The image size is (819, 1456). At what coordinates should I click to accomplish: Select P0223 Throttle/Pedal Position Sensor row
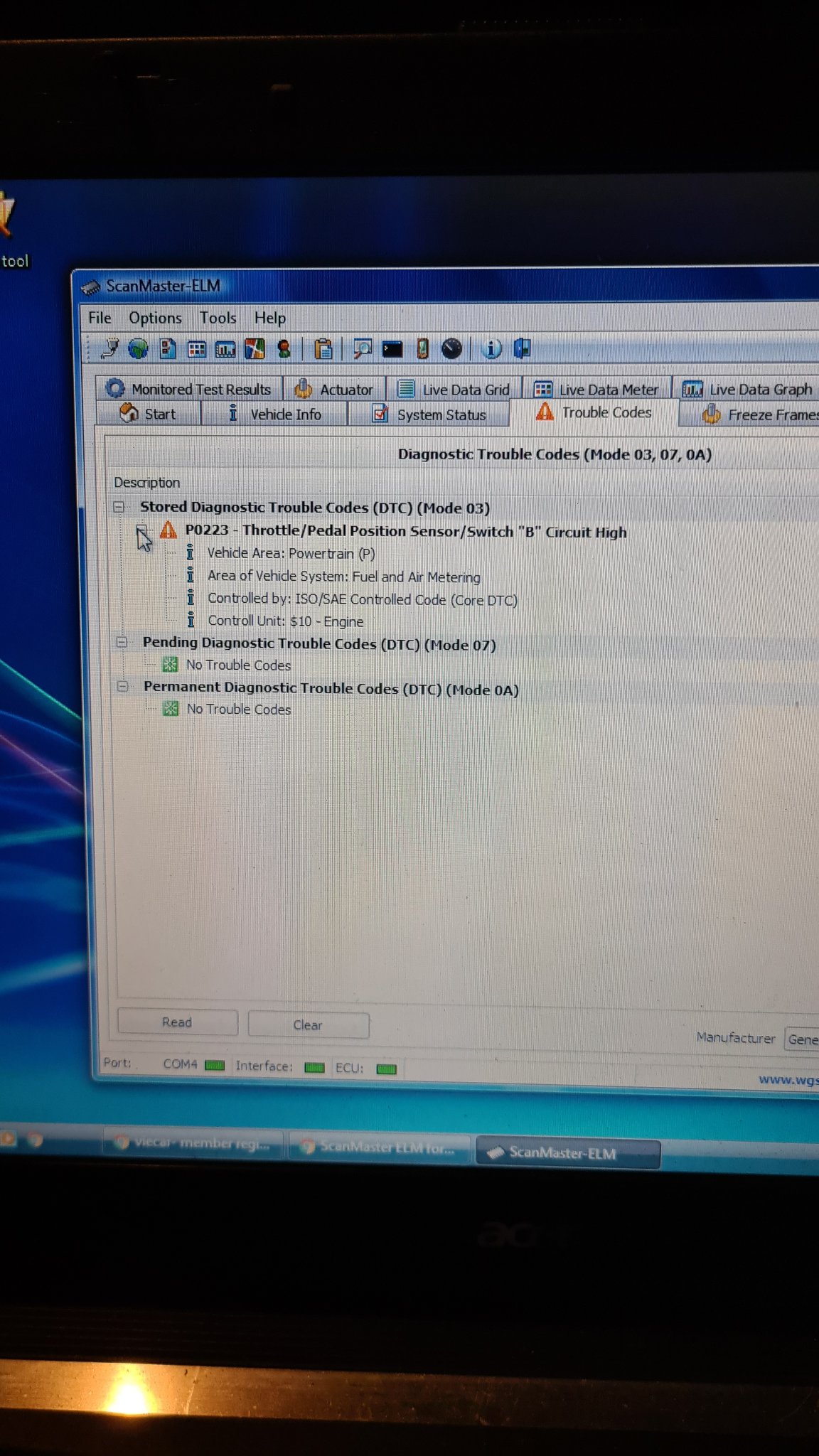[406, 531]
